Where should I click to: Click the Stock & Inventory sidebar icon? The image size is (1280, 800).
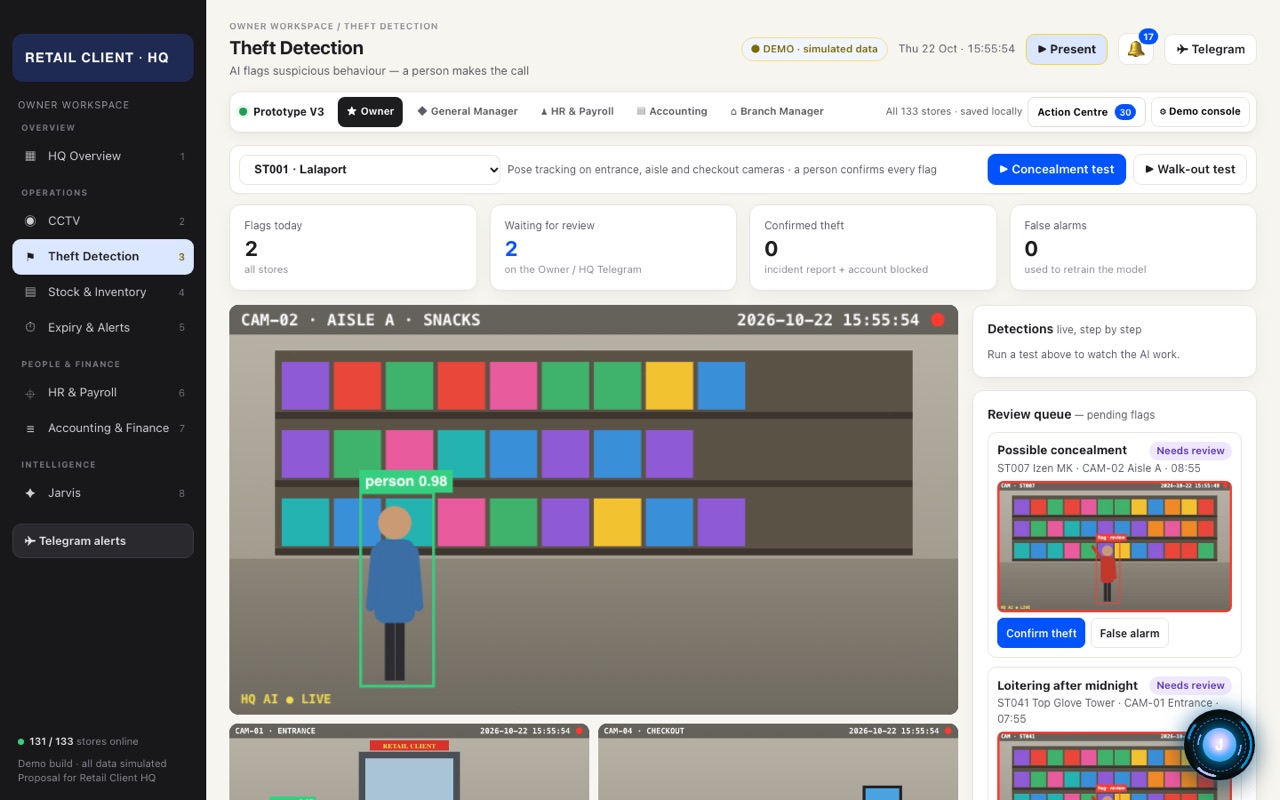point(30,292)
